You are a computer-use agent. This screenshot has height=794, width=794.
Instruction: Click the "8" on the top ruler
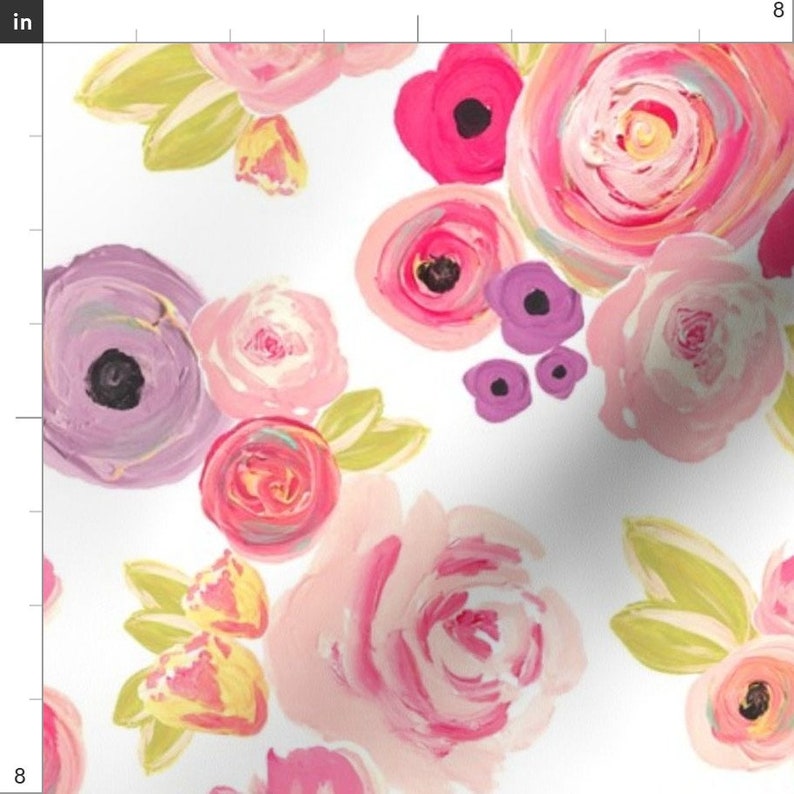pyautogui.click(x=778, y=10)
